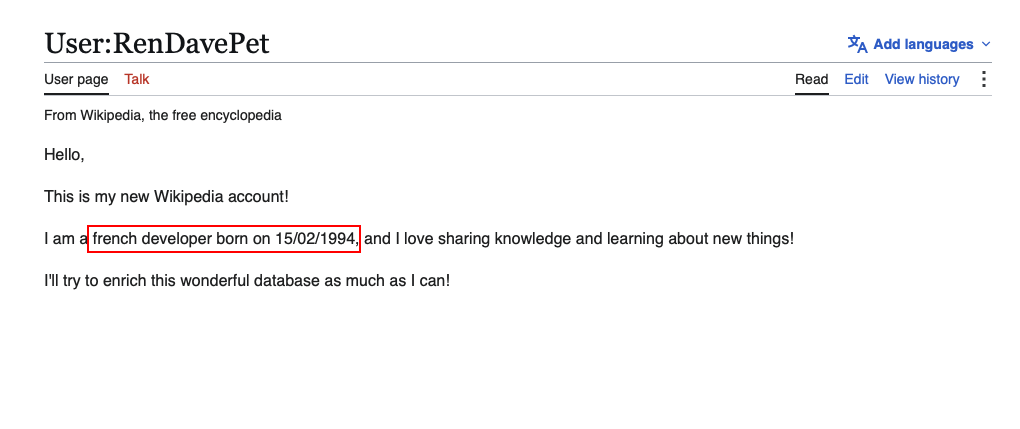Screen dimensions: 1020x429
Task: Select the Read view tab
Action: [x=812, y=79]
